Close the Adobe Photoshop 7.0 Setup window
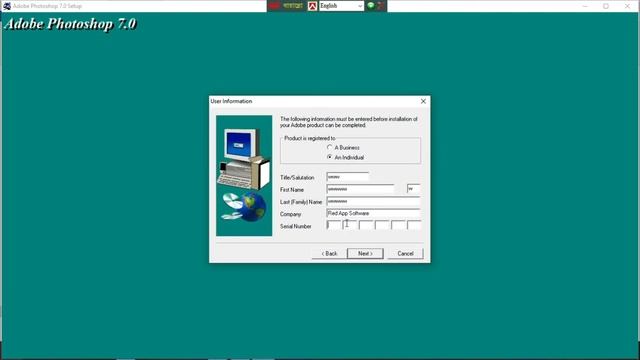Image resolution: width=640 pixels, height=360 pixels. 627,6
